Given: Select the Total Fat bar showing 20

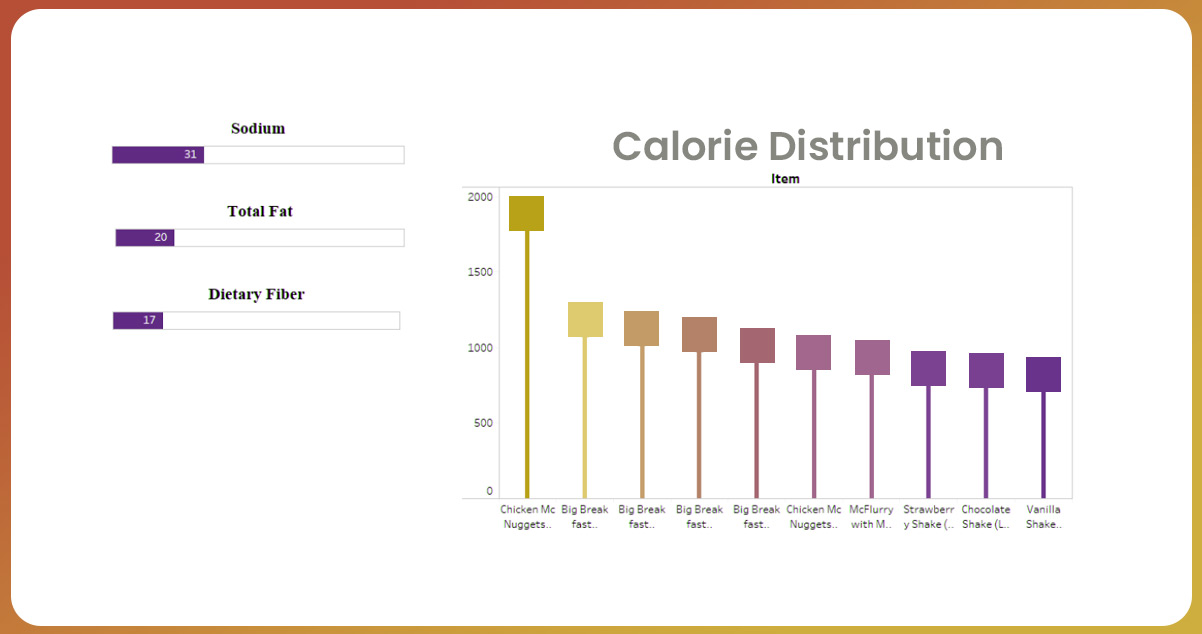Looking at the screenshot, I should click(145, 238).
